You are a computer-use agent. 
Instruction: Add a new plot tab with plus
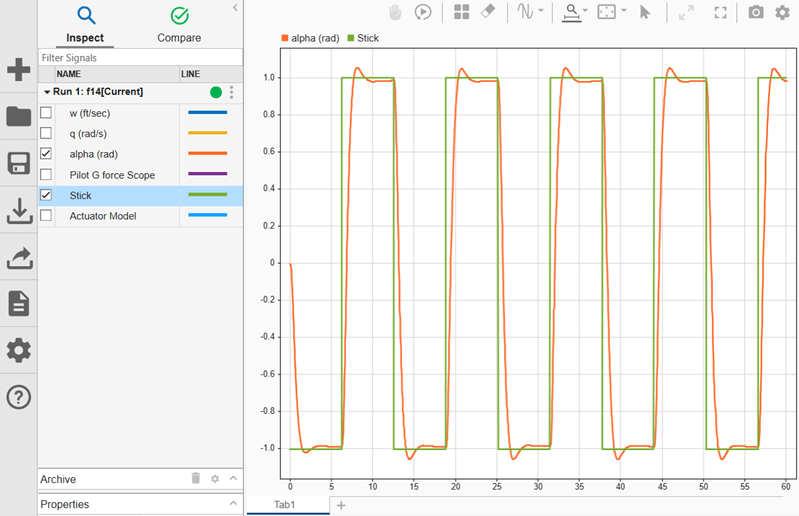click(341, 505)
